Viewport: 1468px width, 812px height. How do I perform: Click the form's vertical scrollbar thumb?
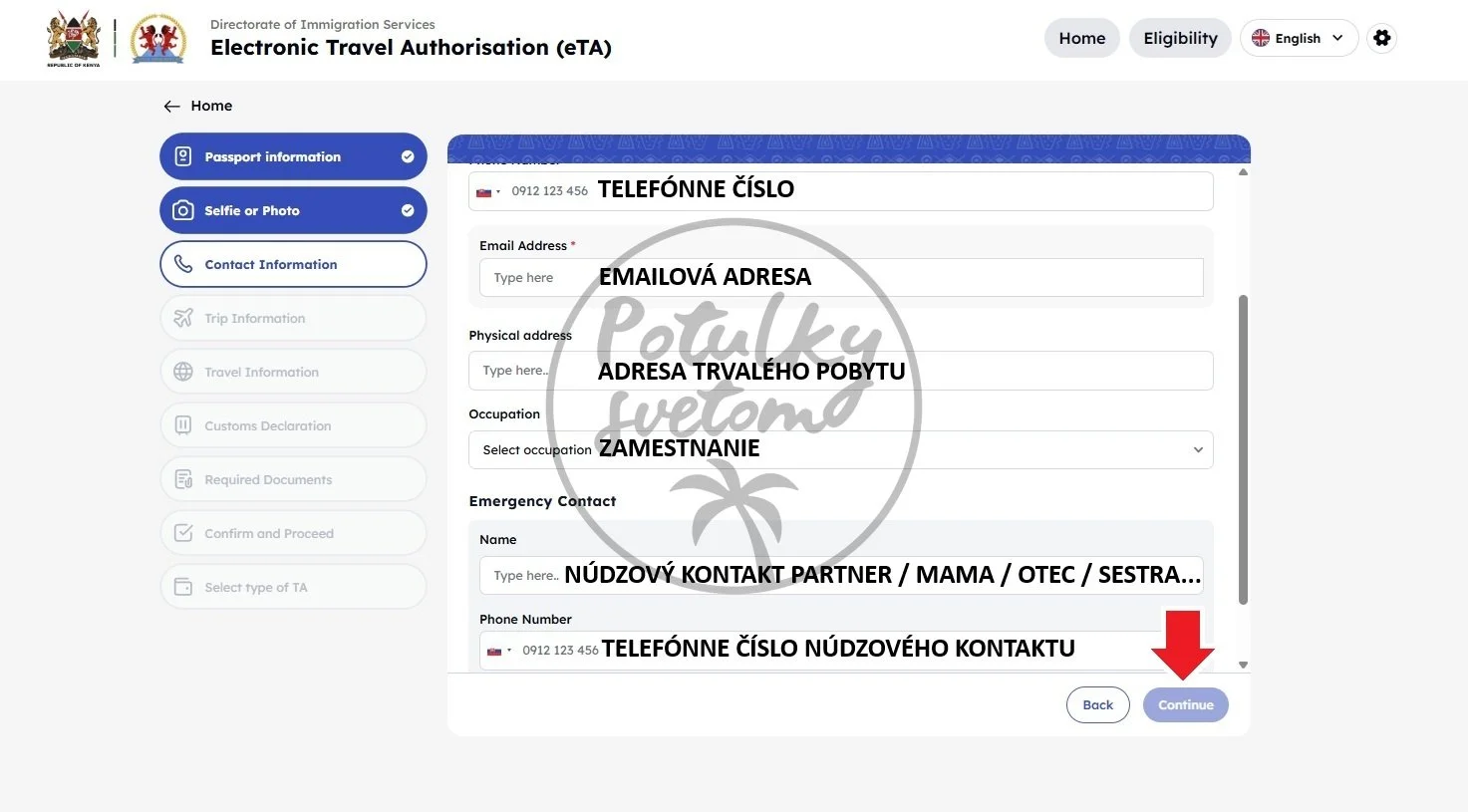click(1243, 448)
